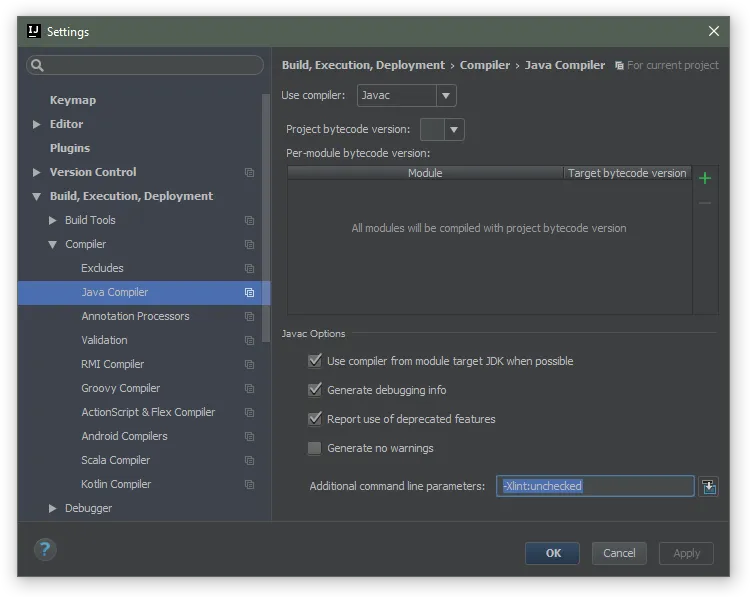Expand the Editor tree node
The height and width of the screenshot is (597, 750).
pos(36,124)
